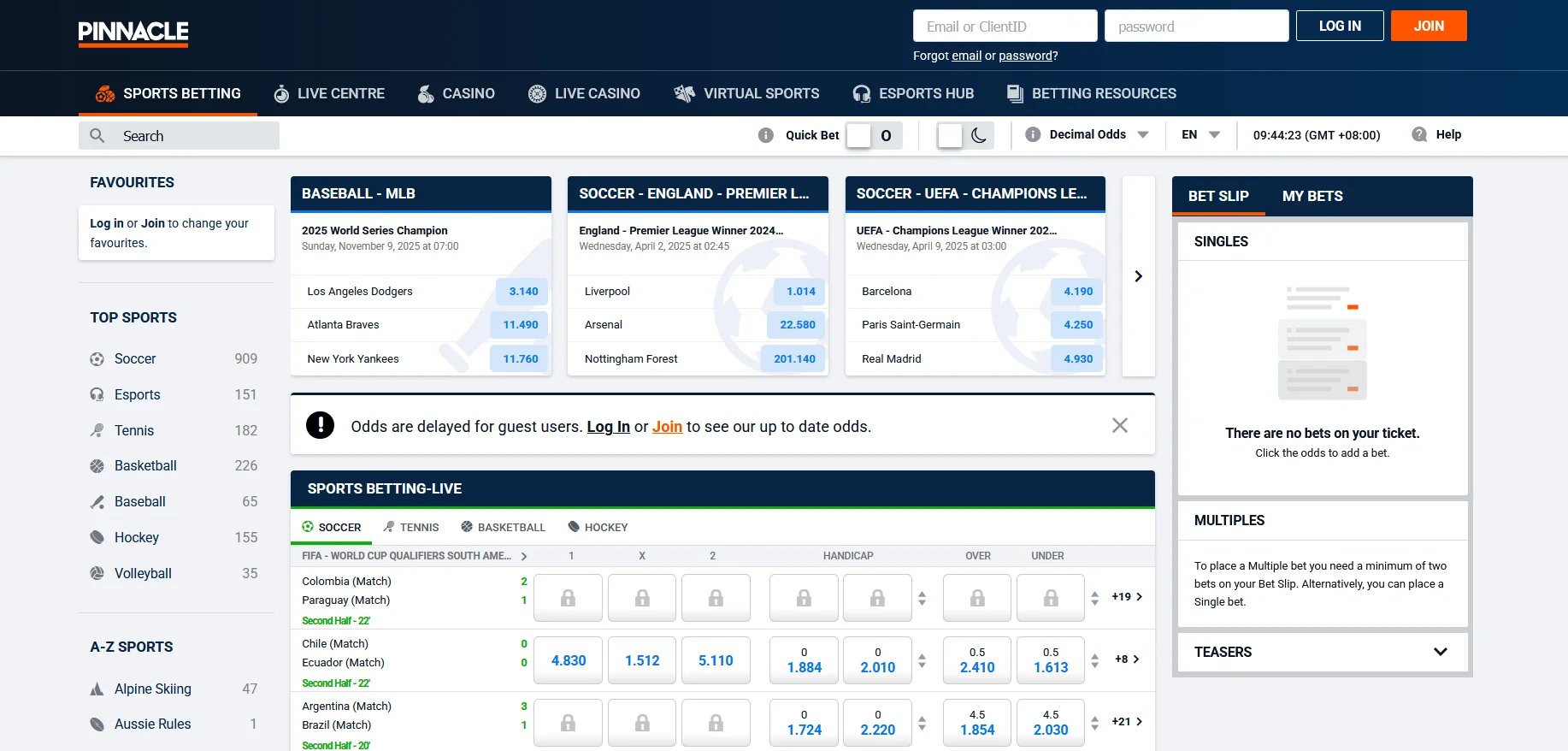This screenshot has width=1568, height=751.
Task: Click the Liverpool 1.014 odds
Action: pos(800,292)
